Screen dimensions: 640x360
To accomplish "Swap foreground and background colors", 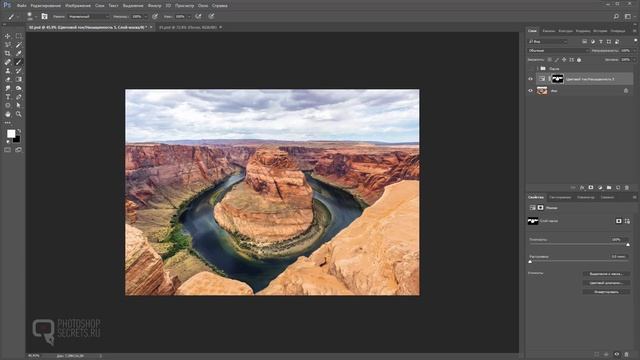I will (x=19, y=131).
